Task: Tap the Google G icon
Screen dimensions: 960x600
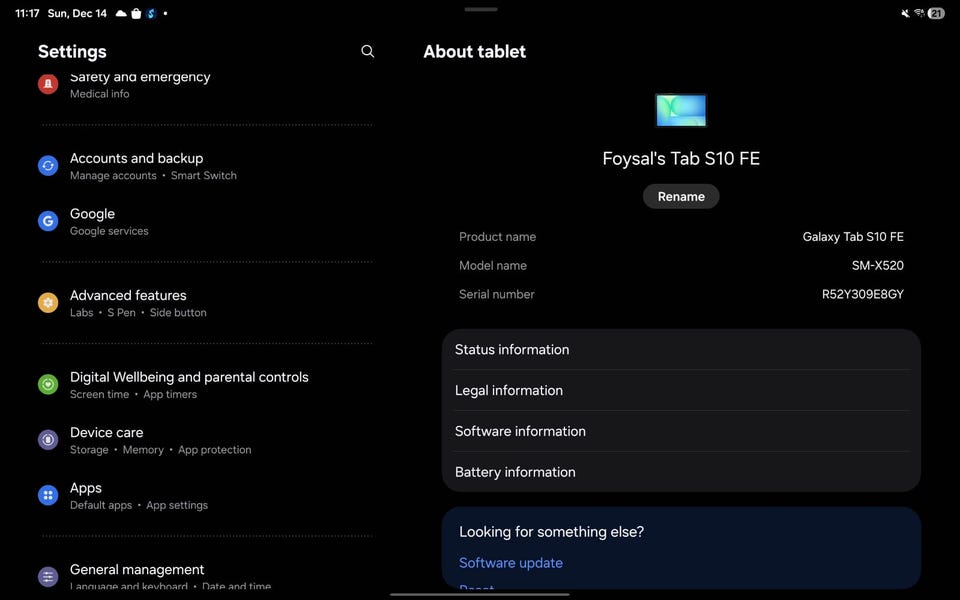Action: 48,221
